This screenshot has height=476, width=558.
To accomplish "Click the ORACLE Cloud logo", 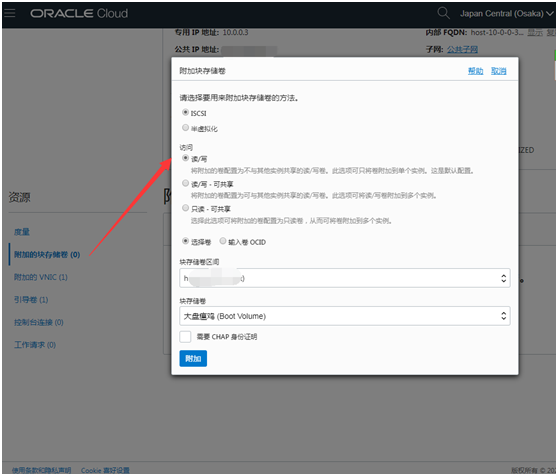I will 79,14.
